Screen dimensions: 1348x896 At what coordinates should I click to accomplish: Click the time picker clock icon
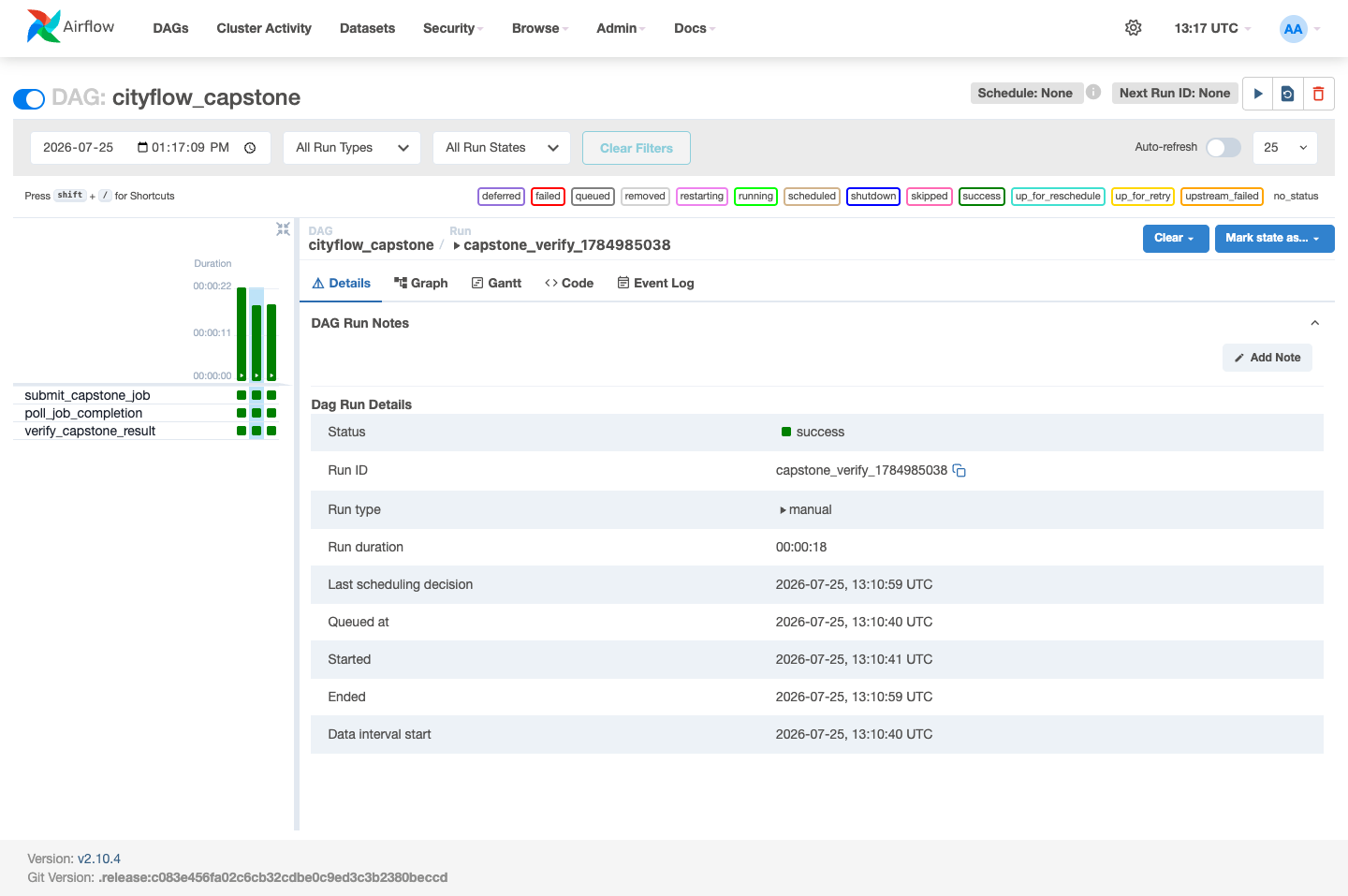click(x=250, y=148)
